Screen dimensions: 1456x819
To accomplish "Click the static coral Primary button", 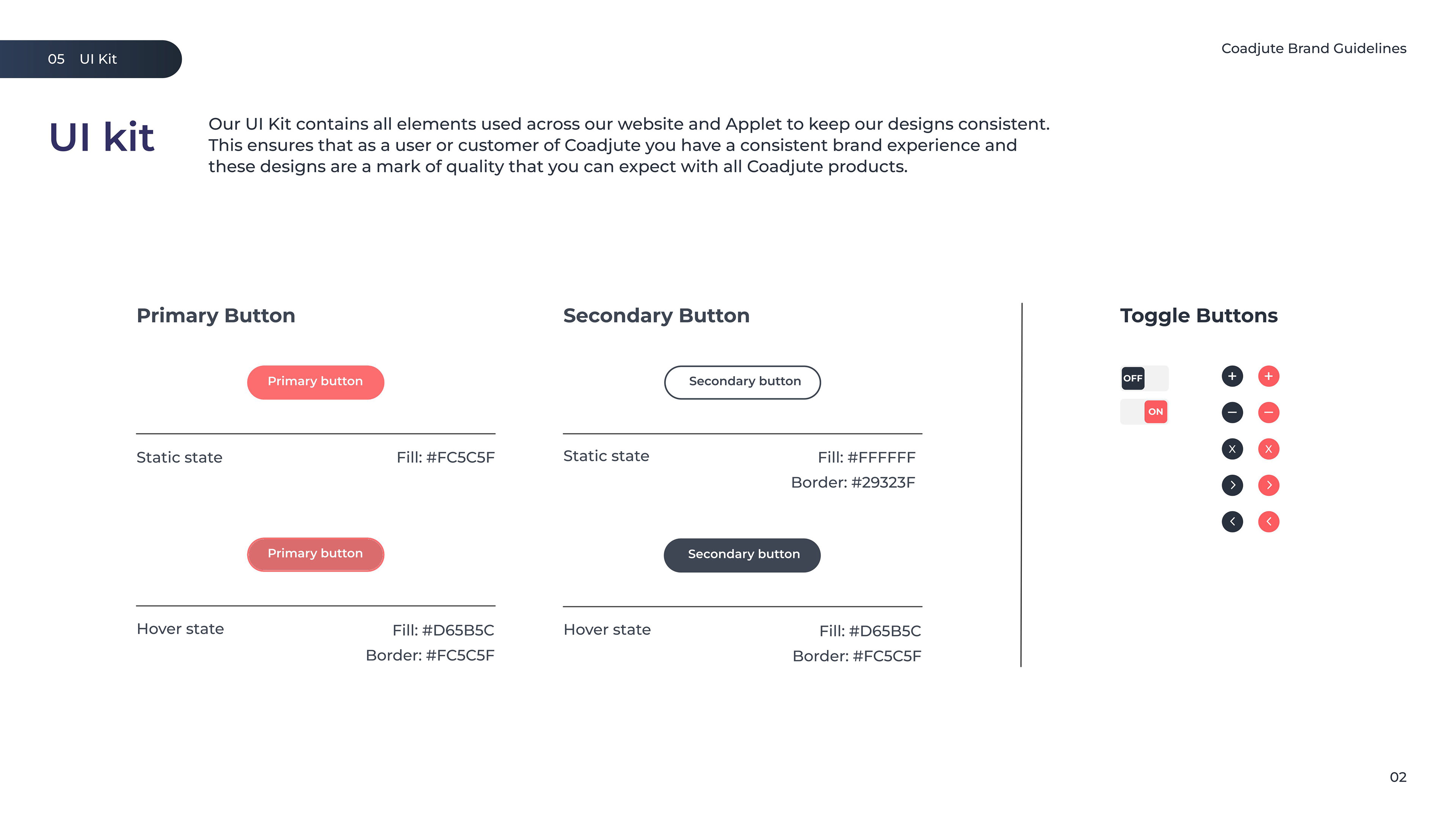I will point(315,382).
